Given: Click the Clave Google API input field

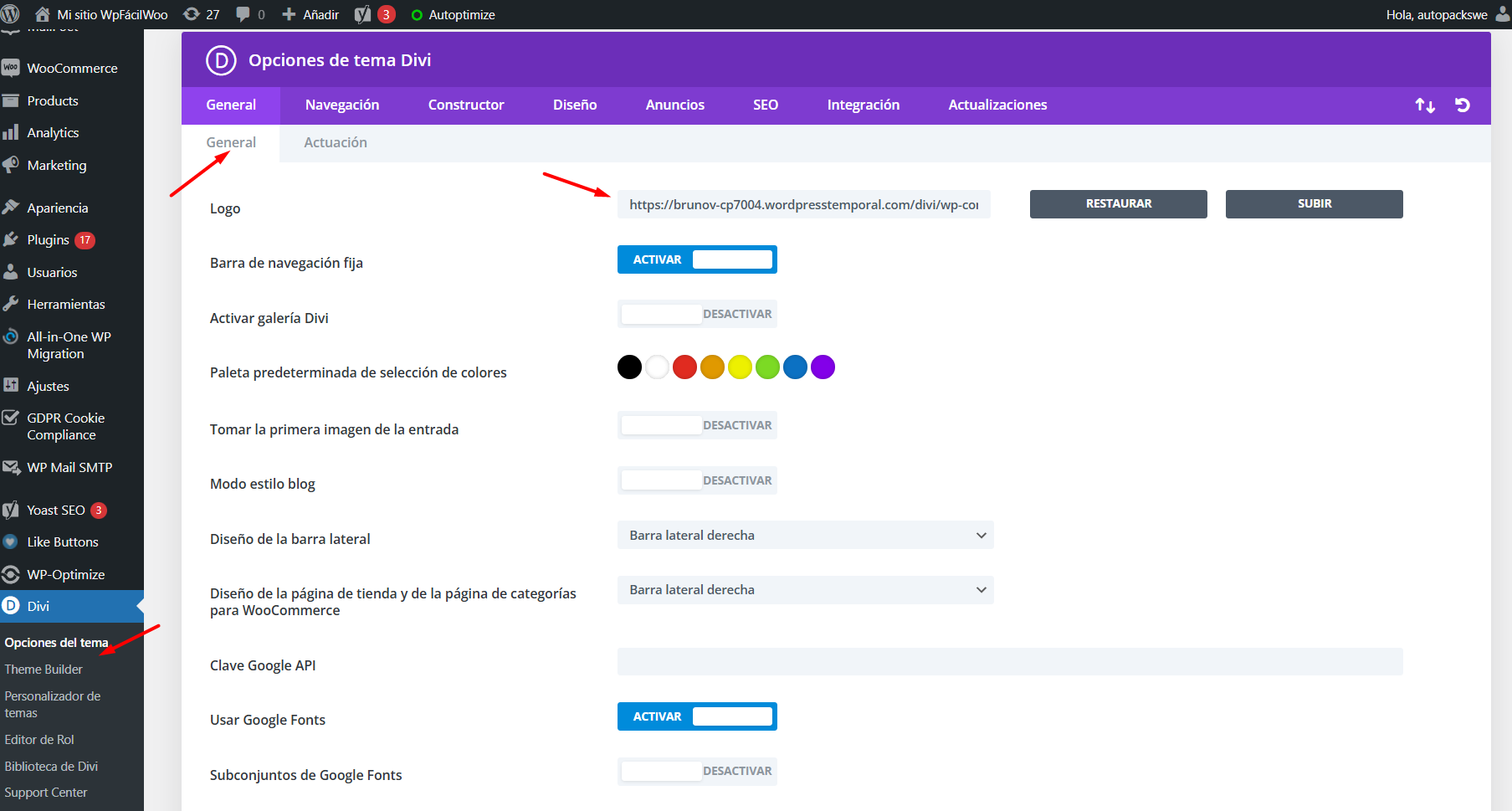Looking at the screenshot, I should 1009,662.
